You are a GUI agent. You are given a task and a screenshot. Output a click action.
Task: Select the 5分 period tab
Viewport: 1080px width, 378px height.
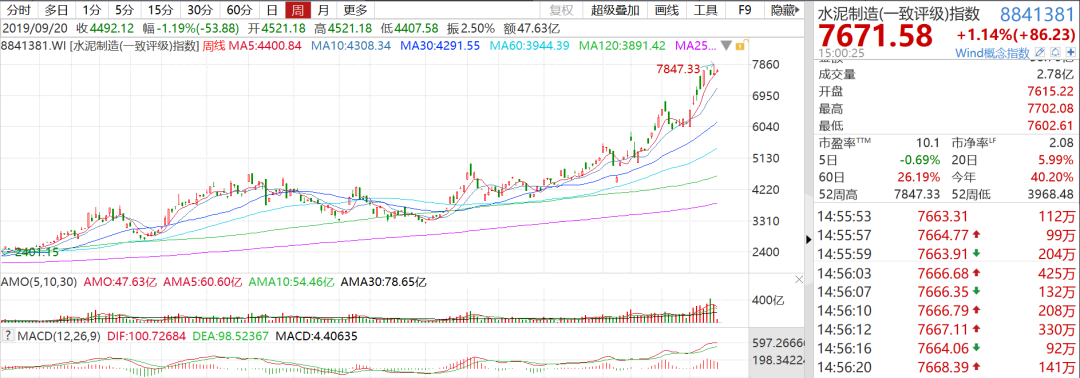[x=125, y=10]
